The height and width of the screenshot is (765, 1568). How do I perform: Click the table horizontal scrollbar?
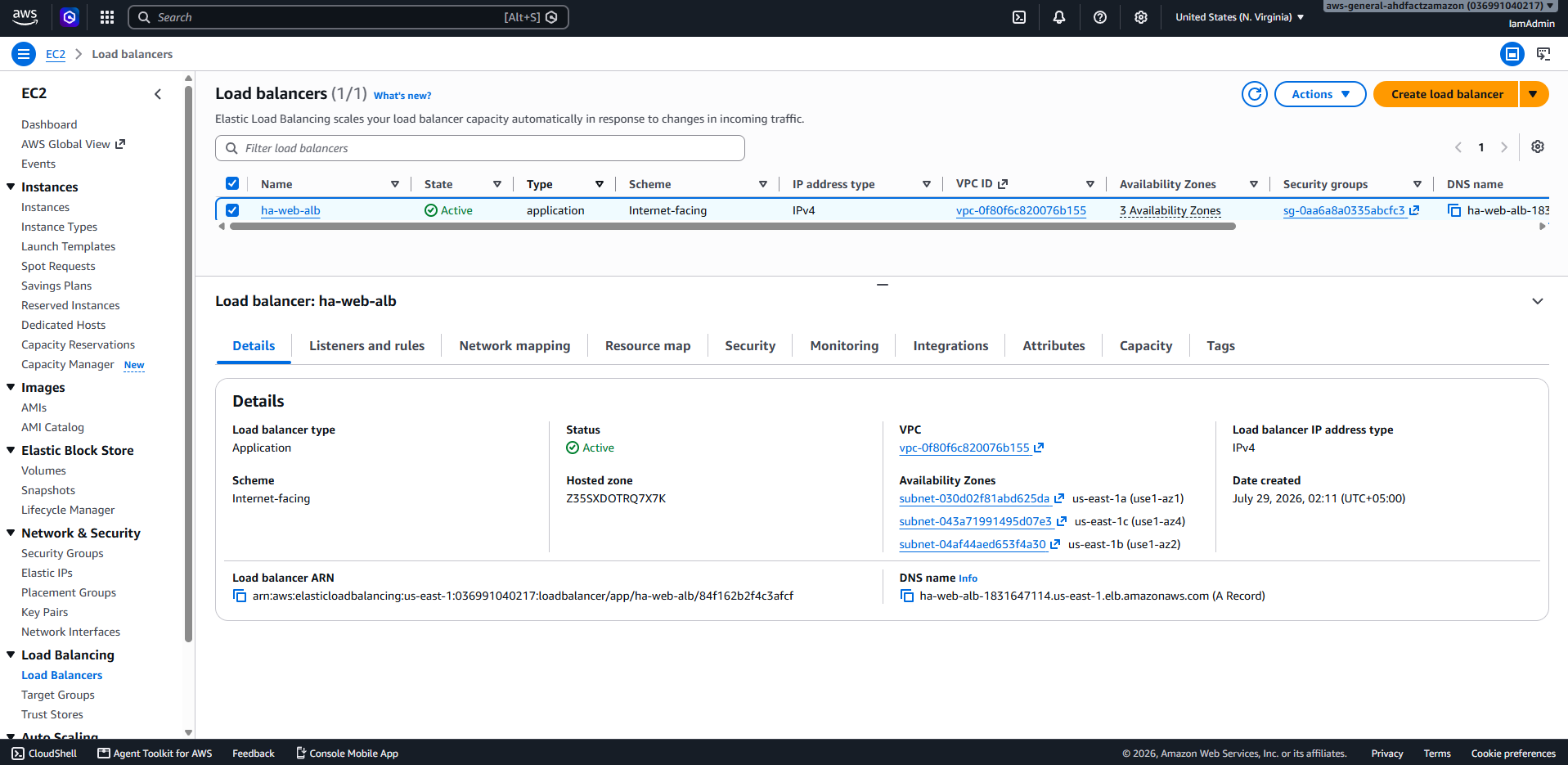coord(732,227)
